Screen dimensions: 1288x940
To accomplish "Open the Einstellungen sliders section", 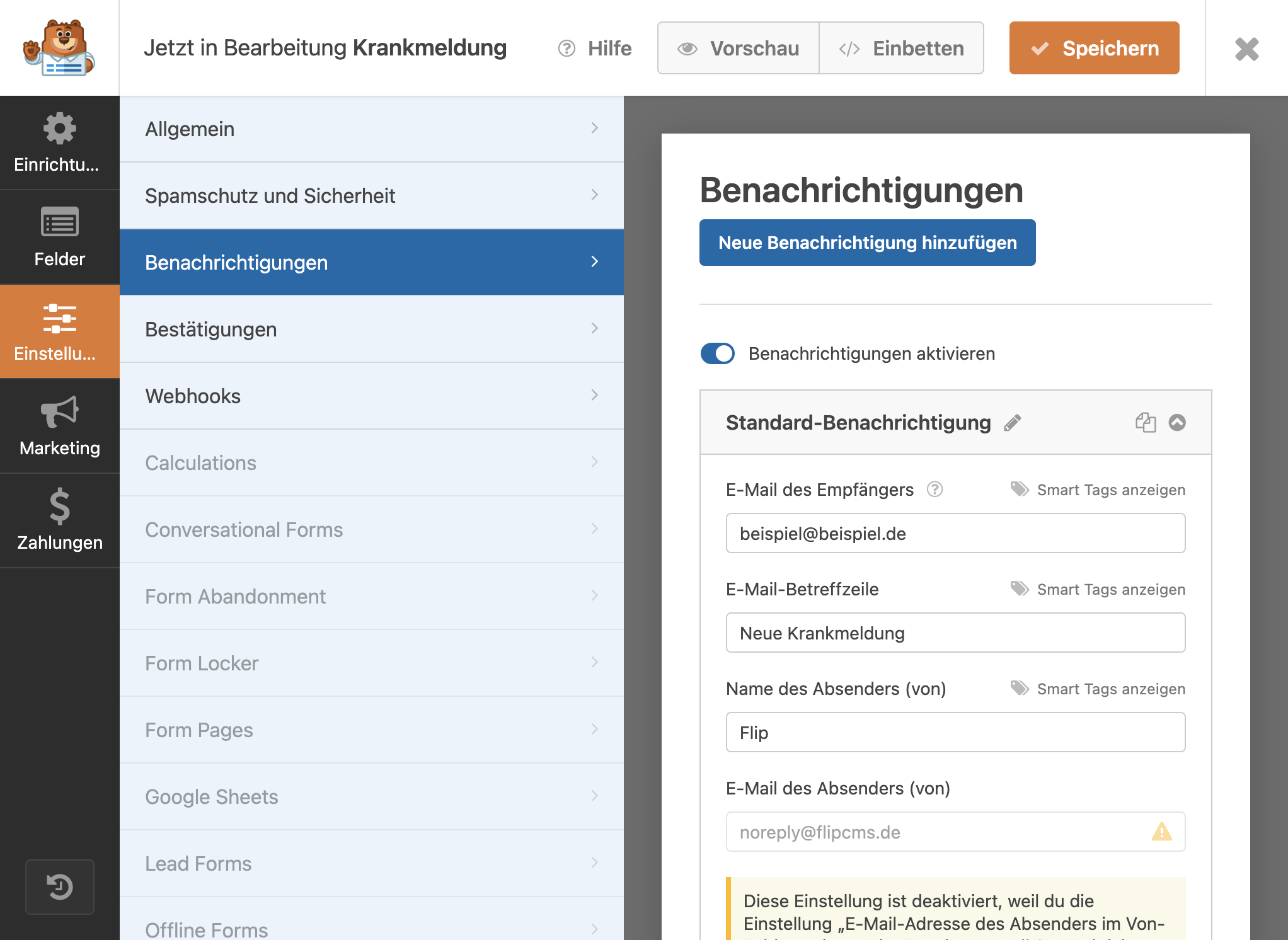I will tap(59, 331).
